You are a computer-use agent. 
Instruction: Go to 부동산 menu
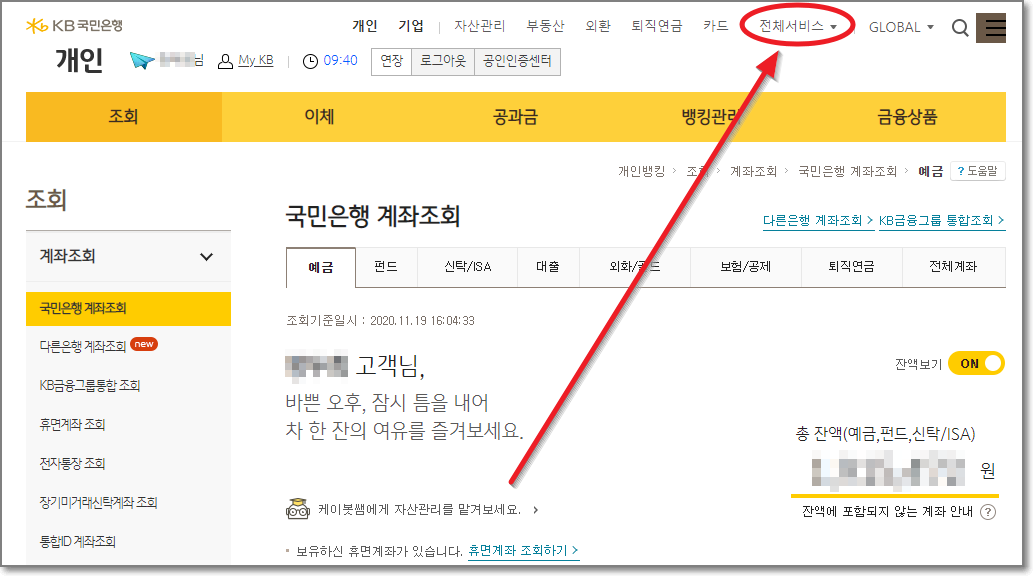coord(545,26)
